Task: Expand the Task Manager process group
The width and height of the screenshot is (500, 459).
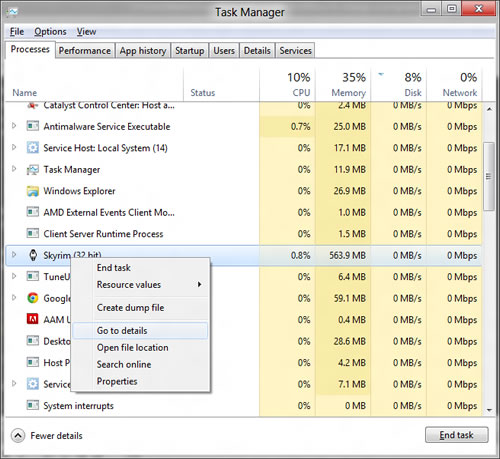Action: 14,169
